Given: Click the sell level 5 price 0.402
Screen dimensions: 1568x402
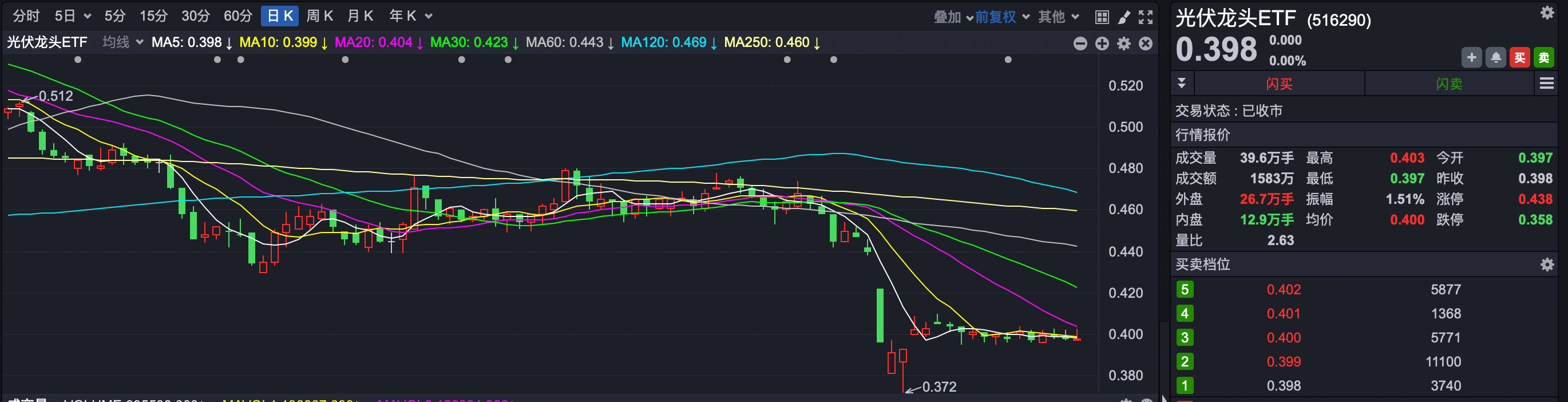Looking at the screenshot, I should [x=1283, y=289].
